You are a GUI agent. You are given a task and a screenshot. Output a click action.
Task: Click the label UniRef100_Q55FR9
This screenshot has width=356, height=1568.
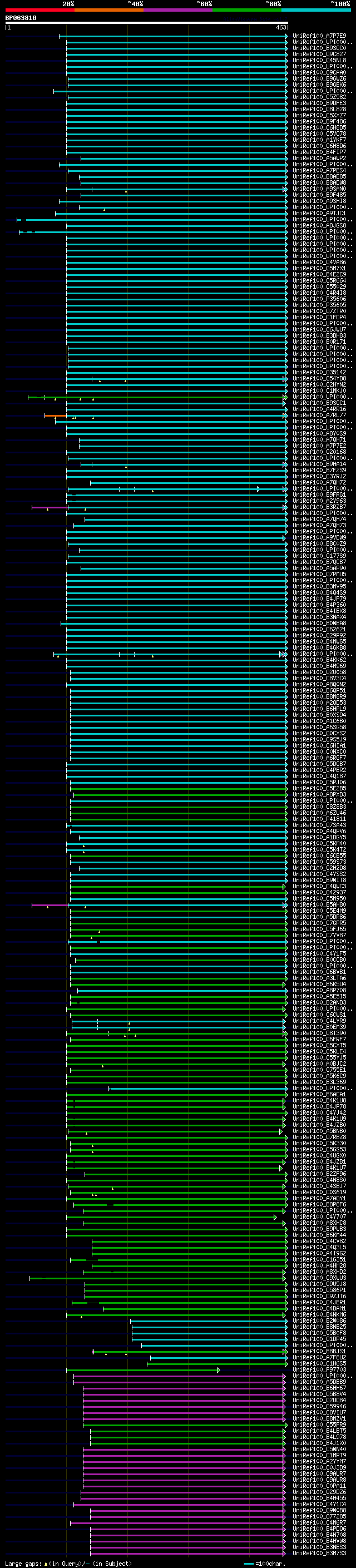[319, 1424]
